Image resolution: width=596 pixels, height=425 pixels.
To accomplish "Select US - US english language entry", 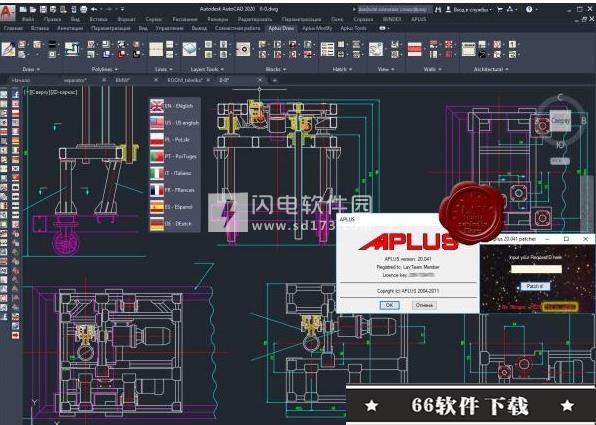I will pos(174,123).
